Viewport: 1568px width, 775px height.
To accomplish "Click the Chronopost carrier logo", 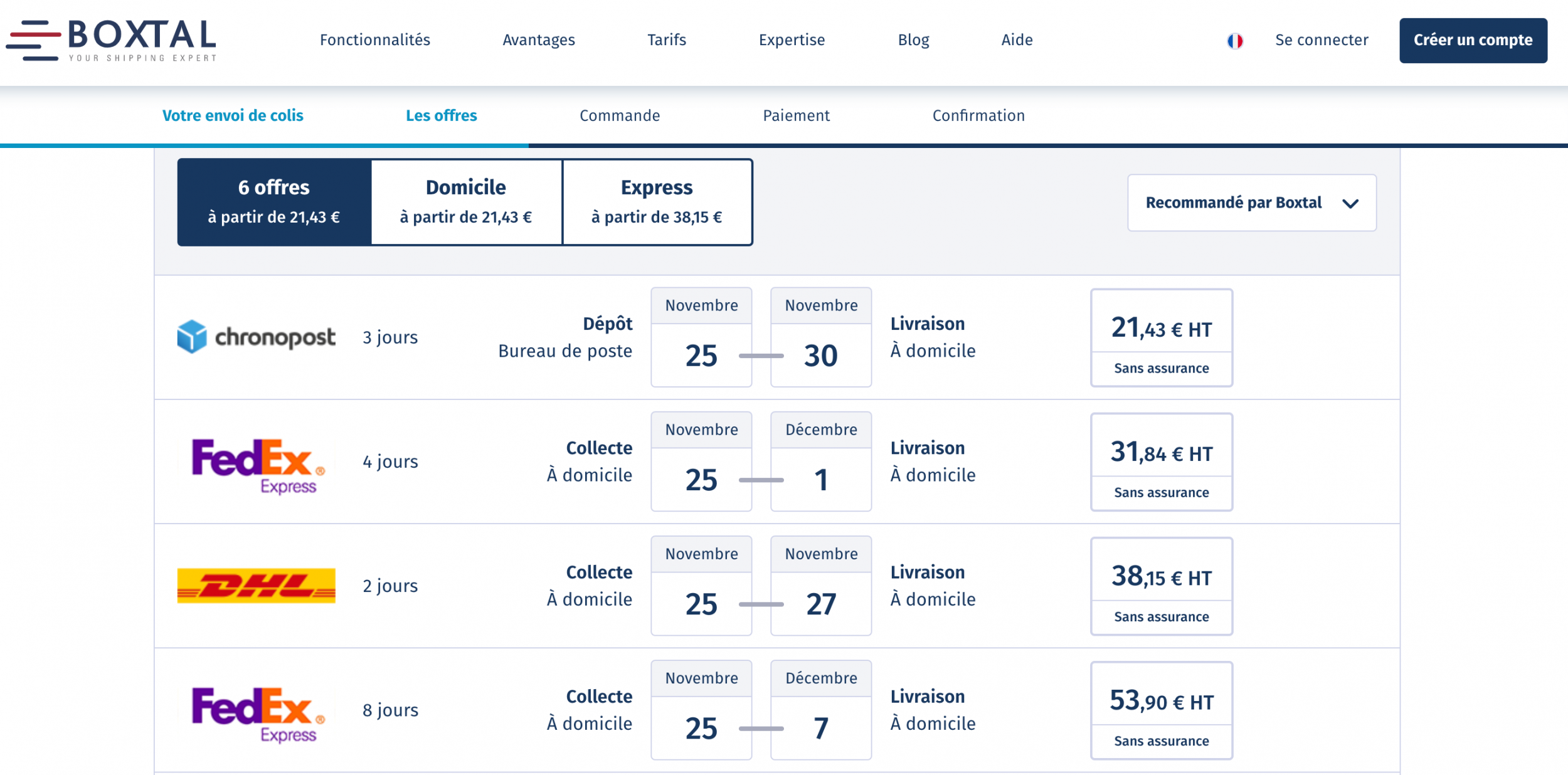I will [256, 337].
